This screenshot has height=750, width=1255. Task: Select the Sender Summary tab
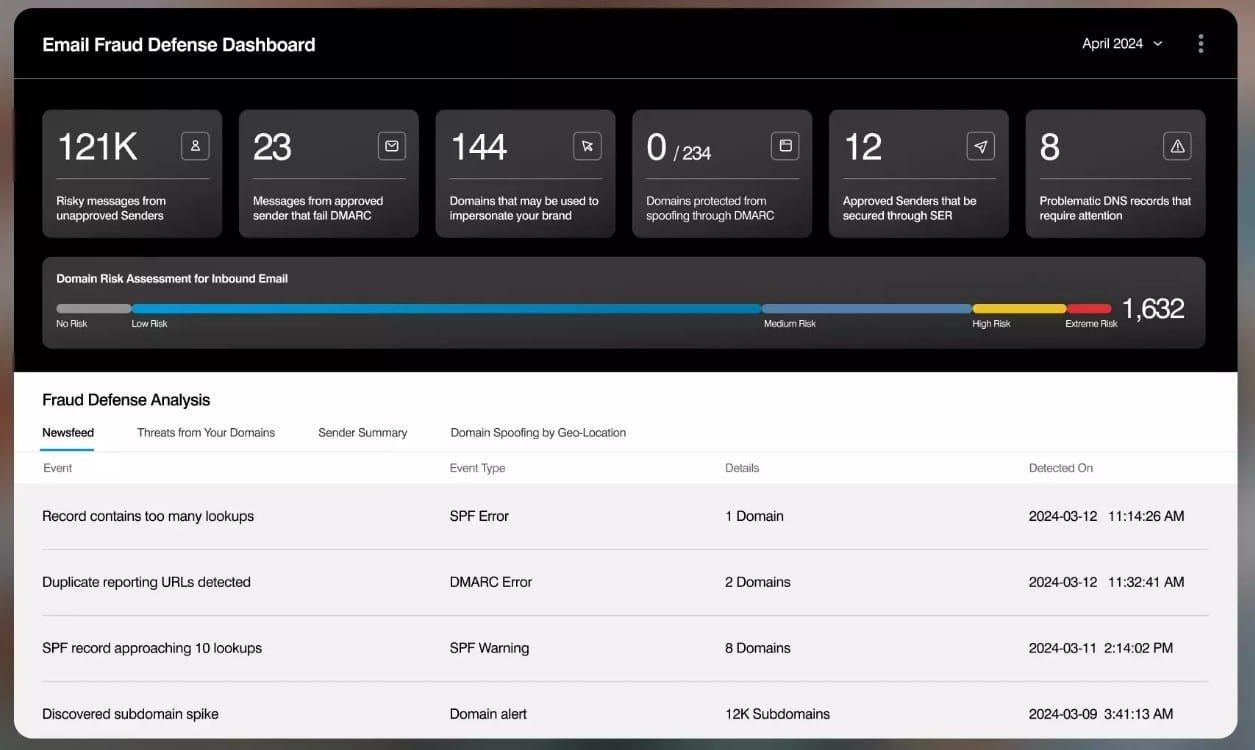click(x=362, y=432)
